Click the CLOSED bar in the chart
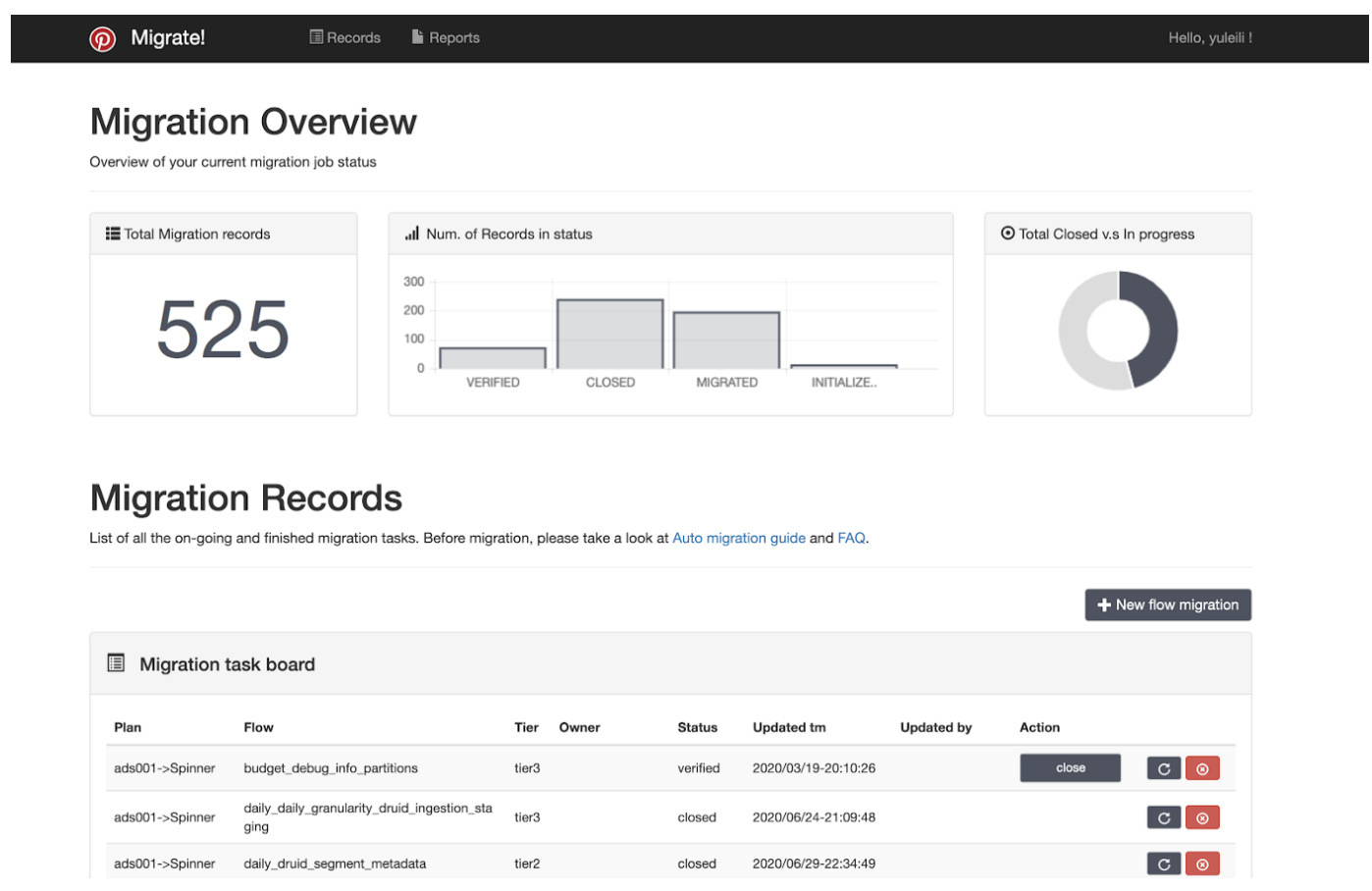The width and height of the screenshot is (1372, 891). coord(609,334)
